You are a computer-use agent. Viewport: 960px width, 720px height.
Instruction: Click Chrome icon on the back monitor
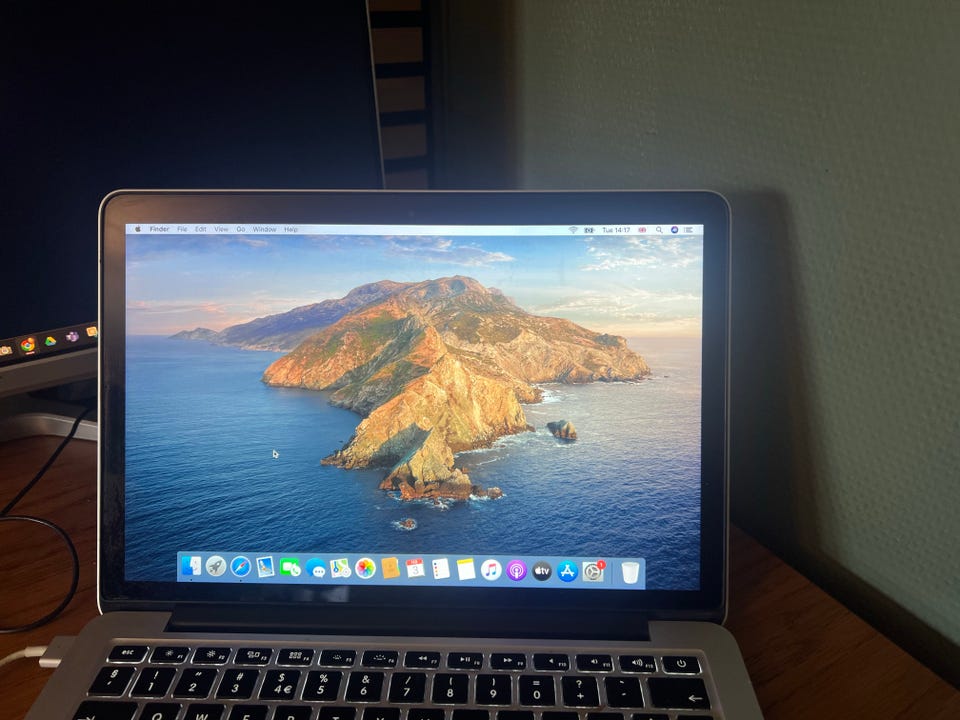[28, 345]
